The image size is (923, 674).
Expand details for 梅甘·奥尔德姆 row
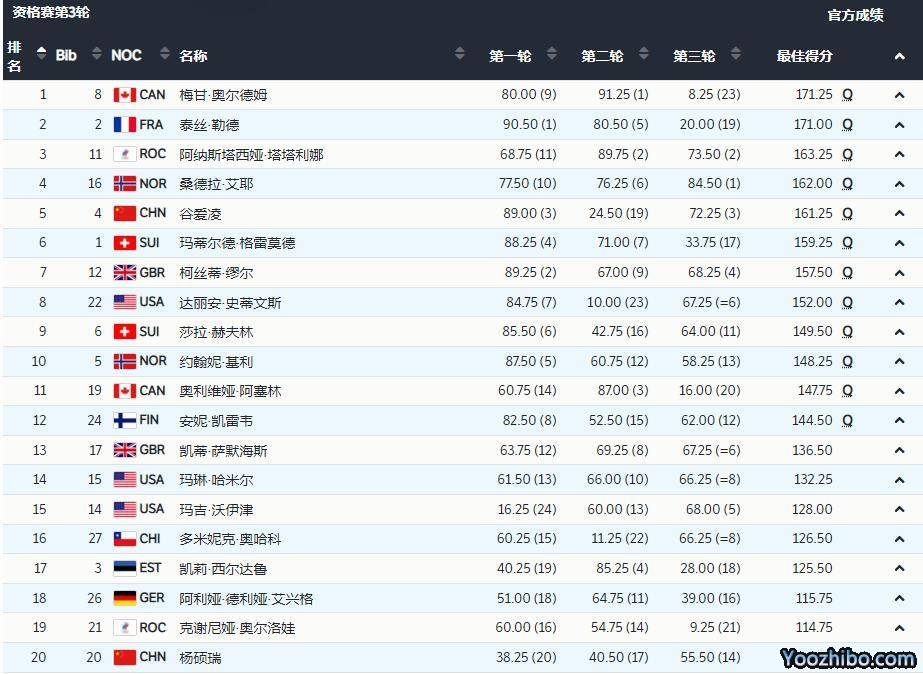(899, 95)
